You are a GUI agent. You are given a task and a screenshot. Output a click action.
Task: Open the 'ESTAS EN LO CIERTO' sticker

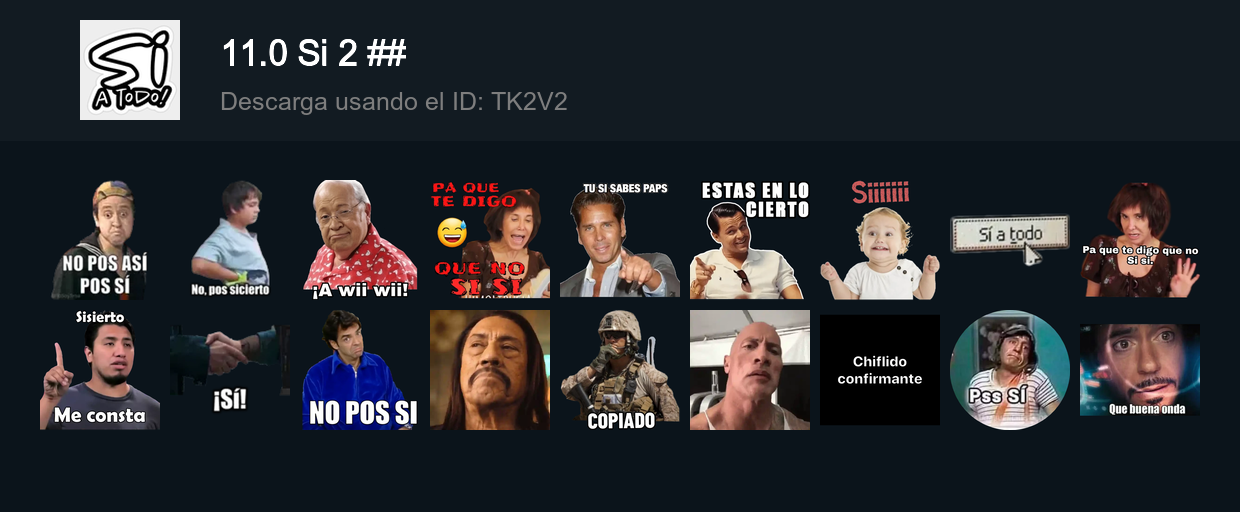(750, 239)
